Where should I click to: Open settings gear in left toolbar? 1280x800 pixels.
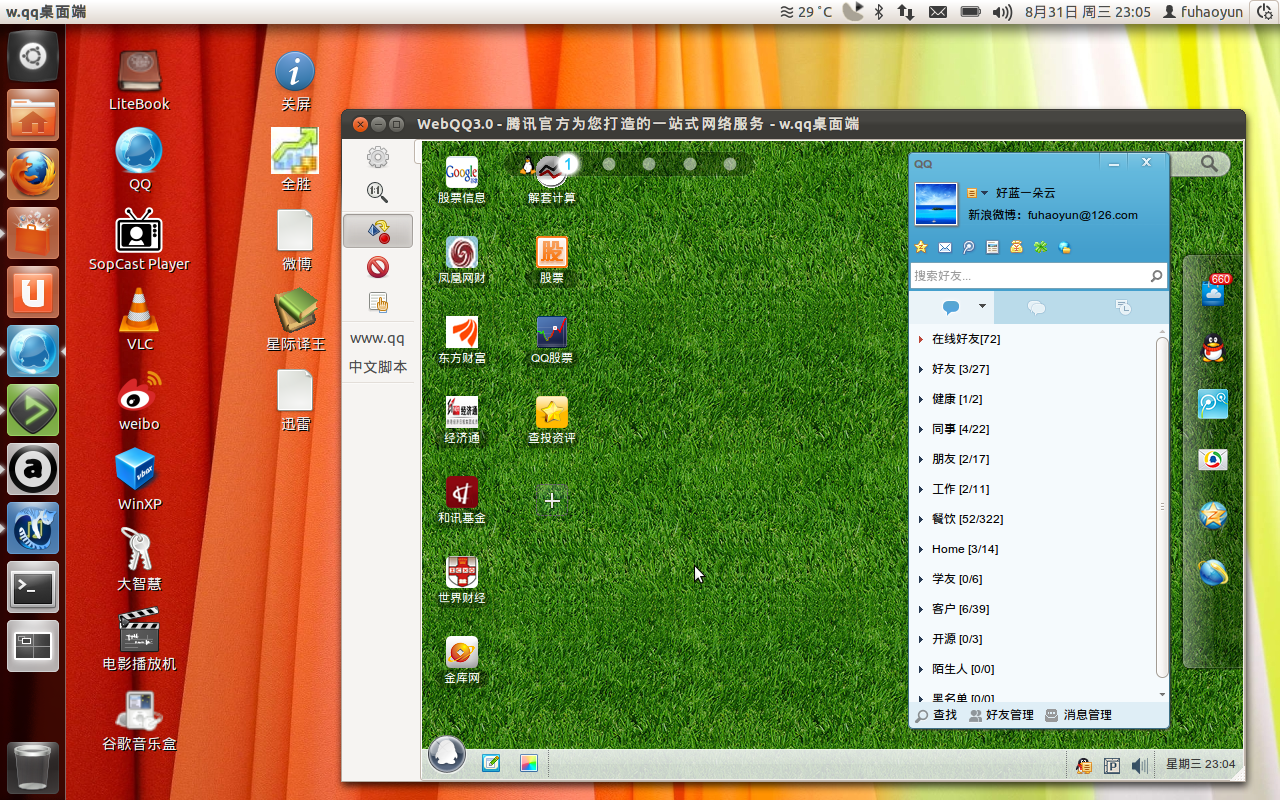click(x=378, y=157)
